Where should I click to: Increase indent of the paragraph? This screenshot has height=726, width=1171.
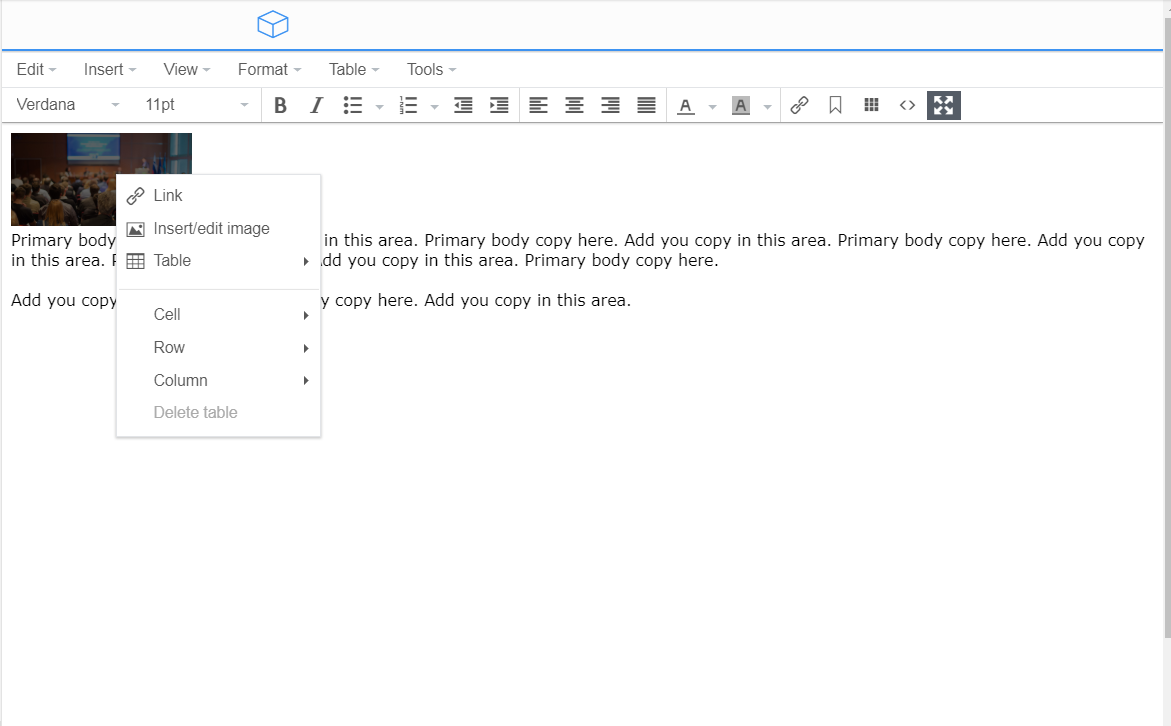499,105
